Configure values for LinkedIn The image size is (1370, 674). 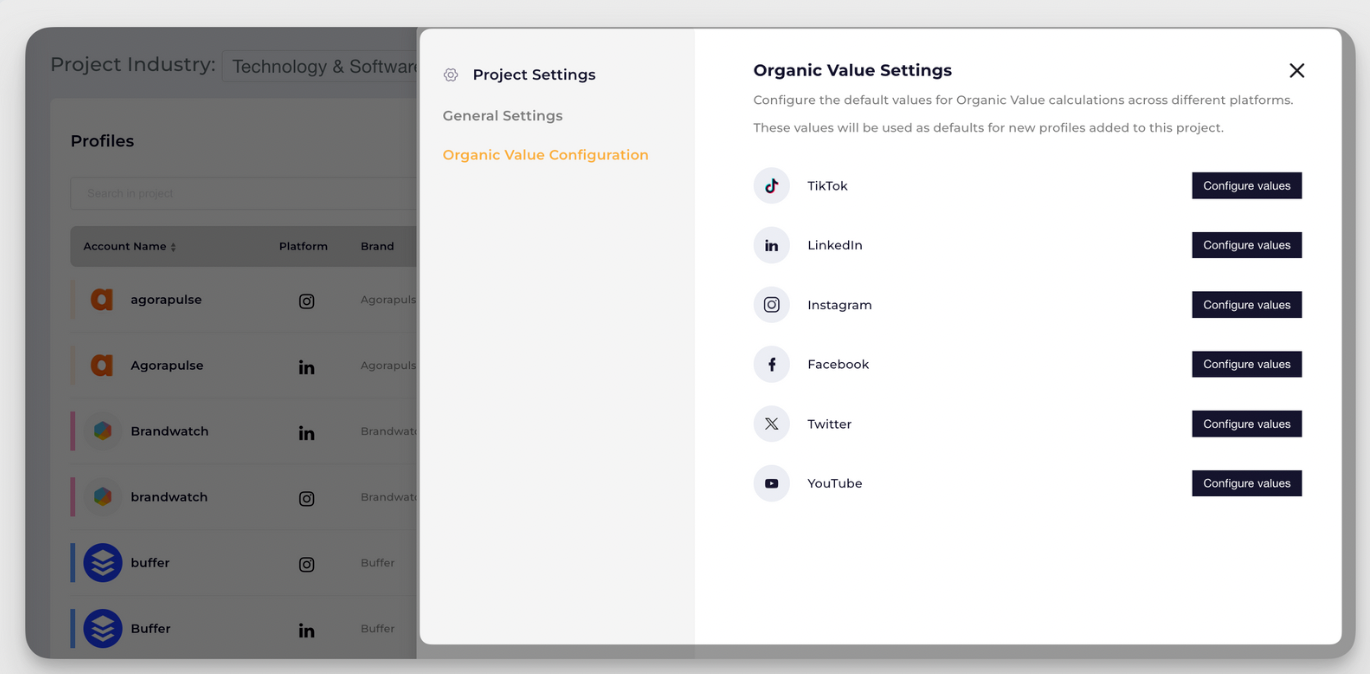point(1246,245)
